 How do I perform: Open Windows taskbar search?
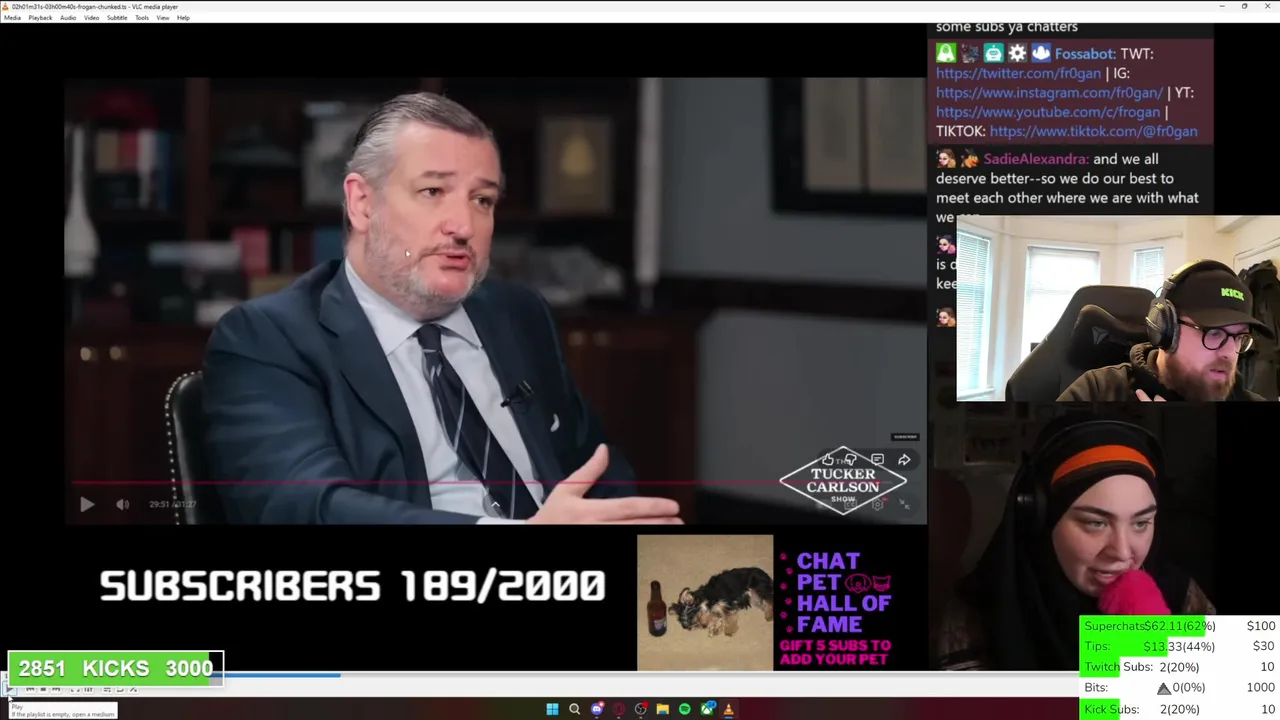point(574,709)
